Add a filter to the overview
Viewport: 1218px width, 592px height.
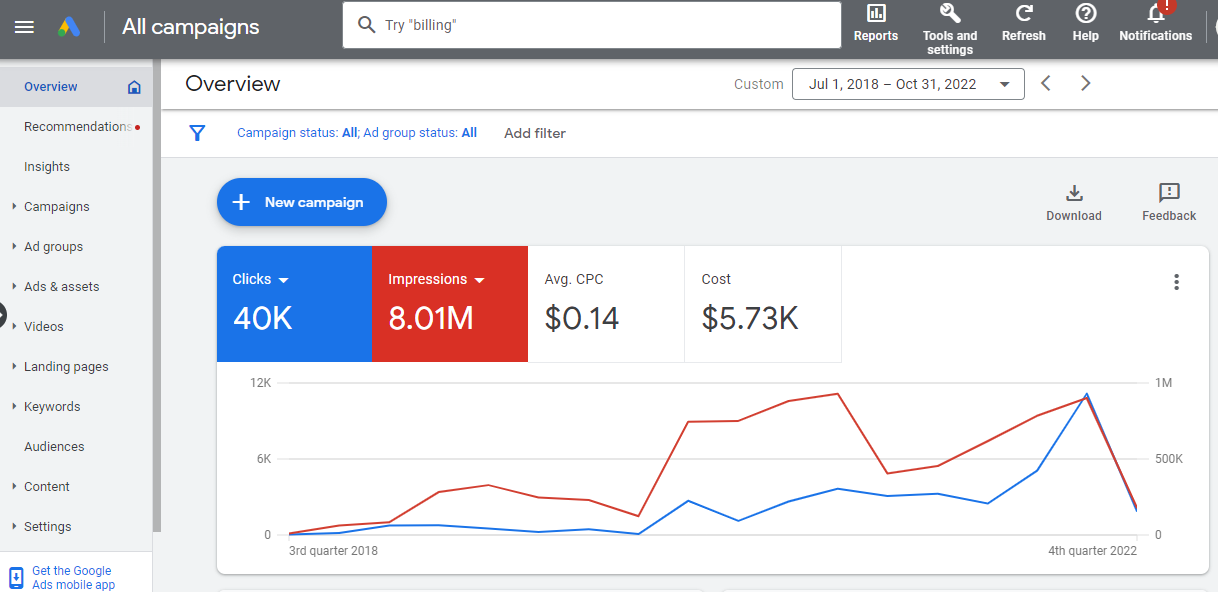534,132
